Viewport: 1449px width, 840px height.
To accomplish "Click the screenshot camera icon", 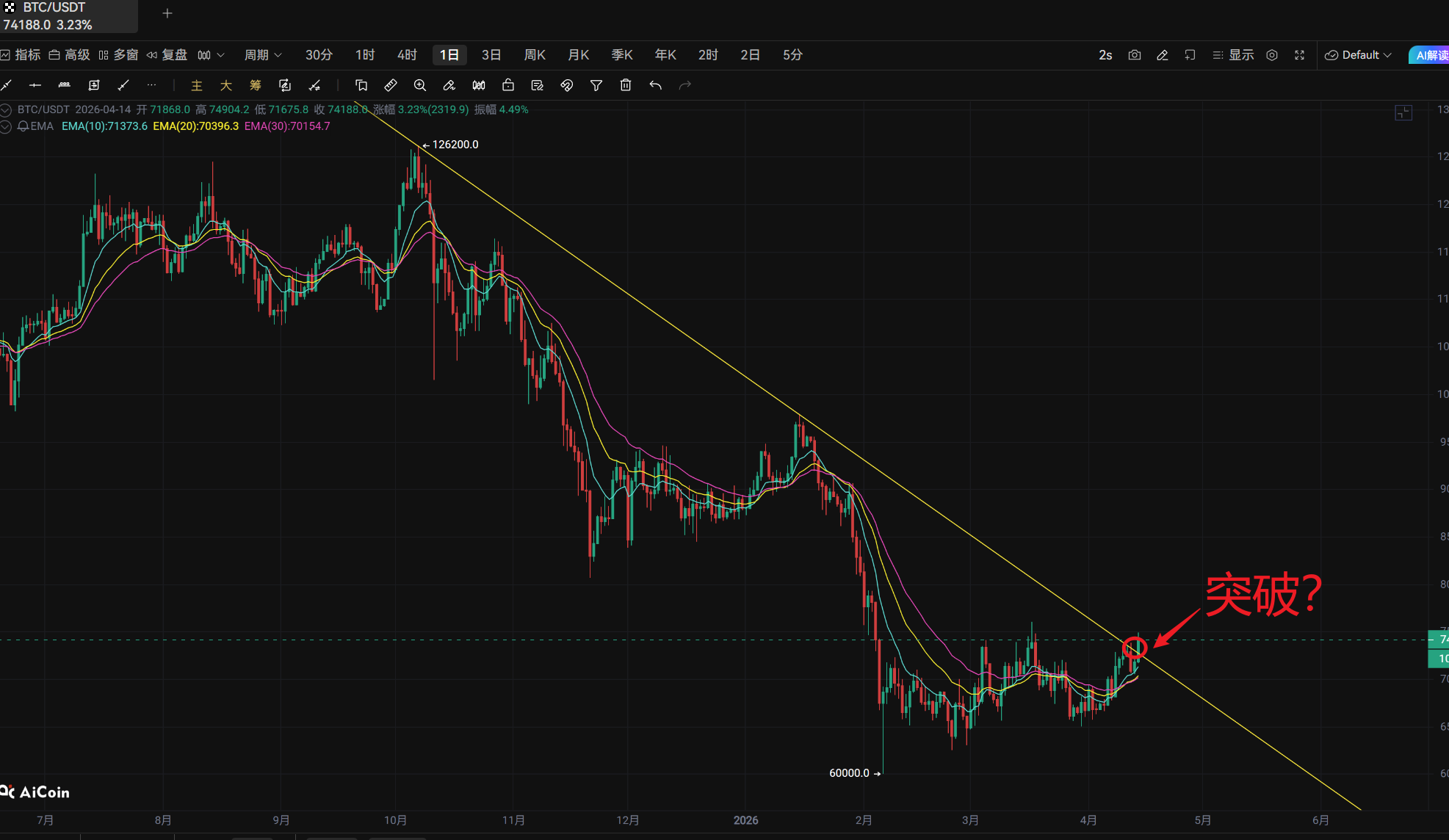I will (x=1135, y=55).
